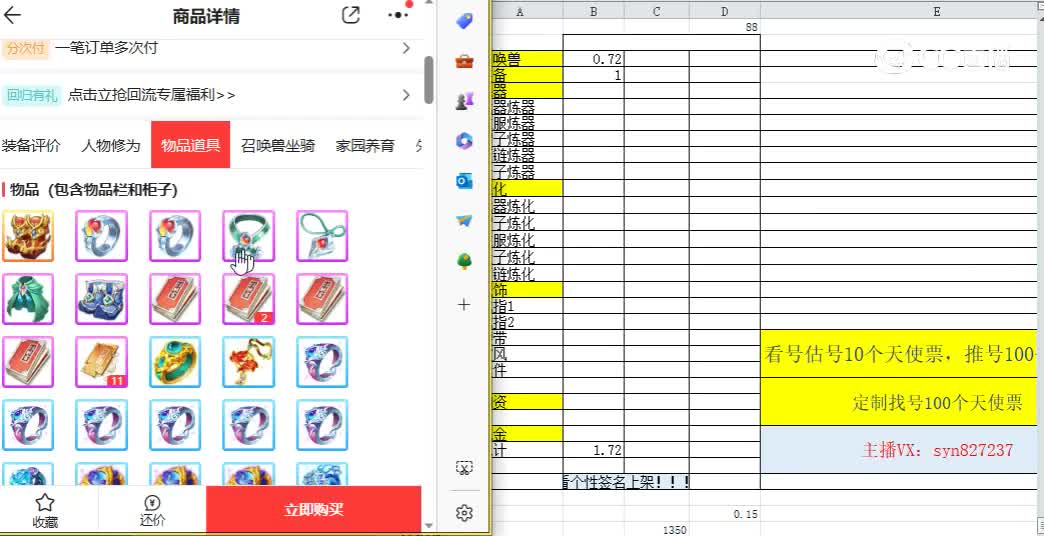1044x536 pixels.
Task: Add a sidebar app with plus icon
Action: tap(464, 305)
